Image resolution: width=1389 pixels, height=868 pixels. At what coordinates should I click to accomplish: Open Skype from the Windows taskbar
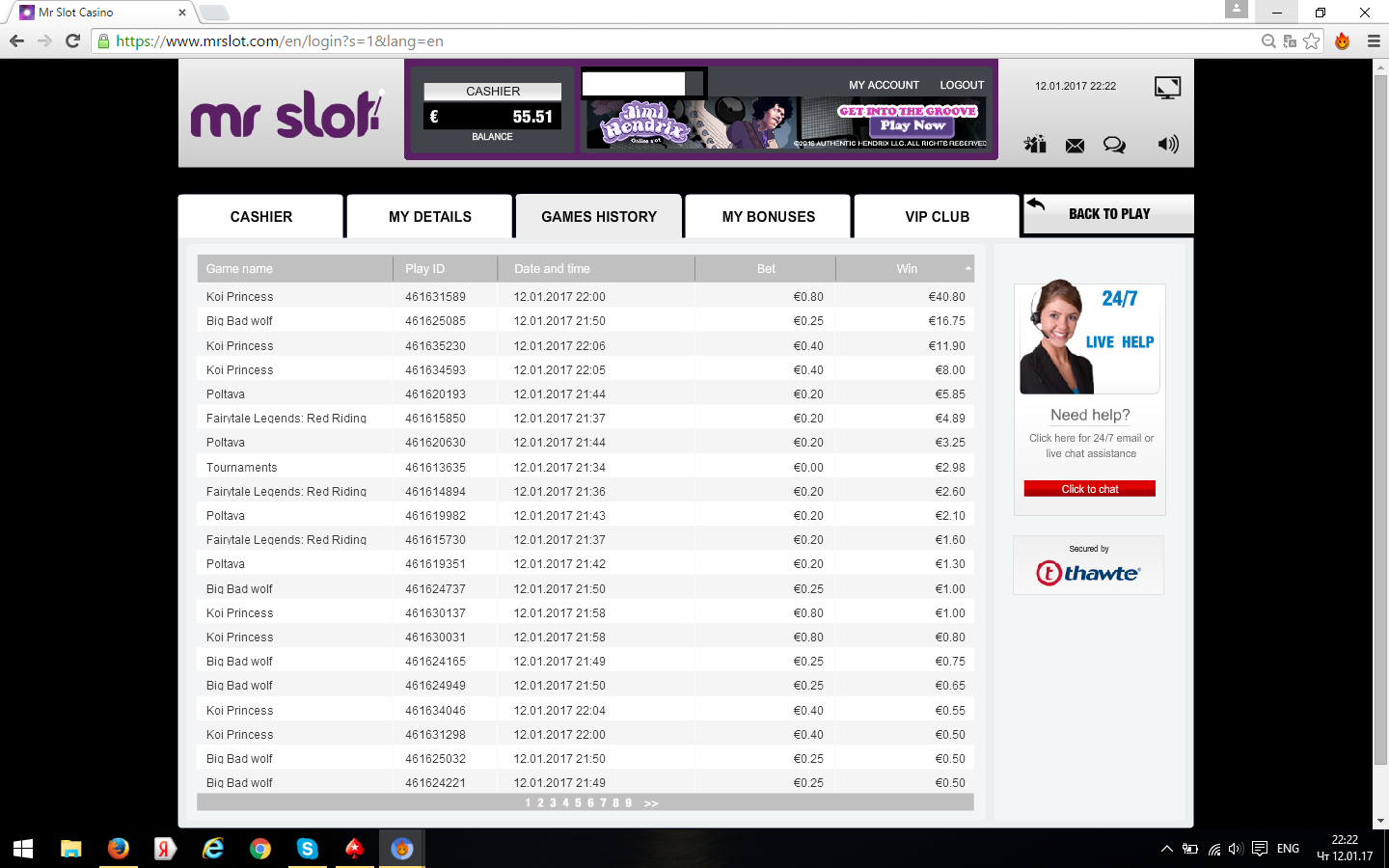click(x=307, y=849)
